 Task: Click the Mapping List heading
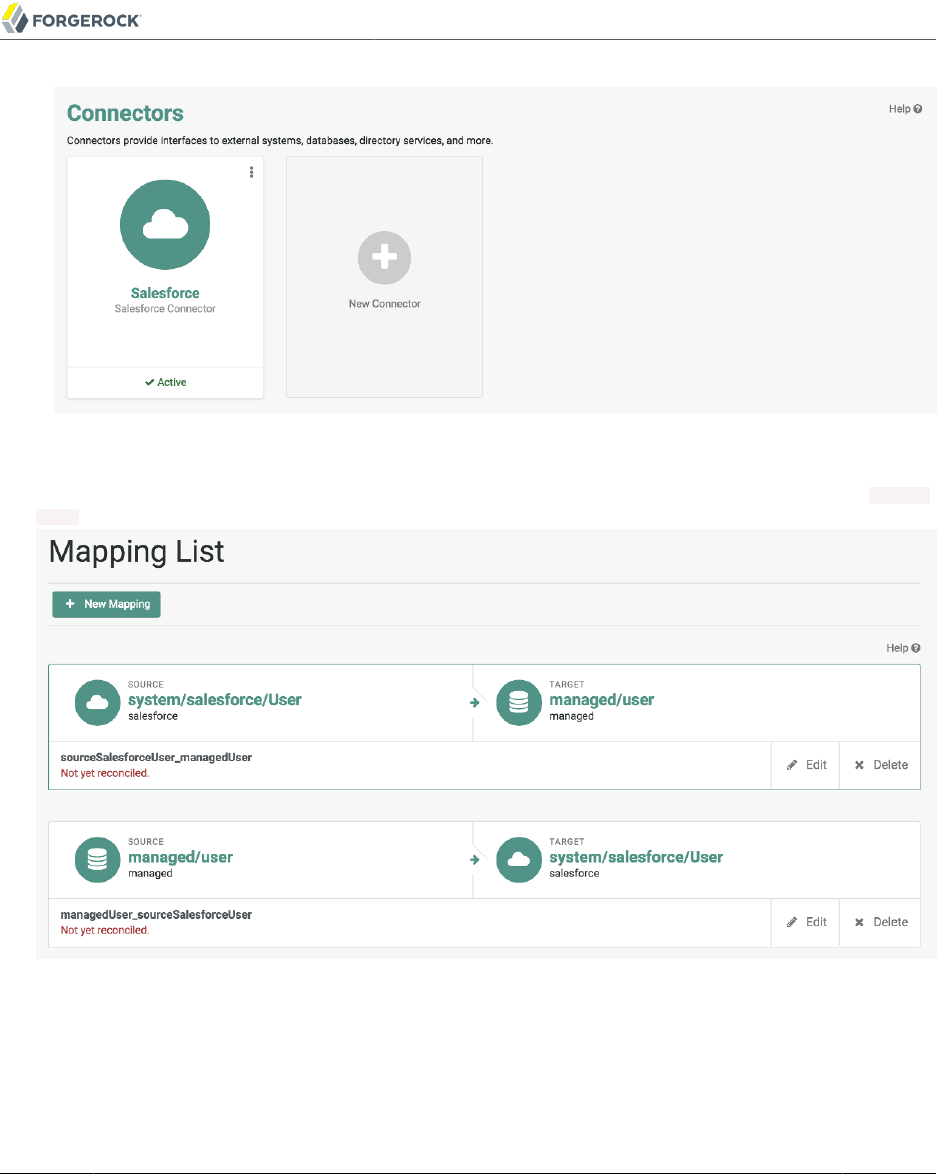coord(136,552)
